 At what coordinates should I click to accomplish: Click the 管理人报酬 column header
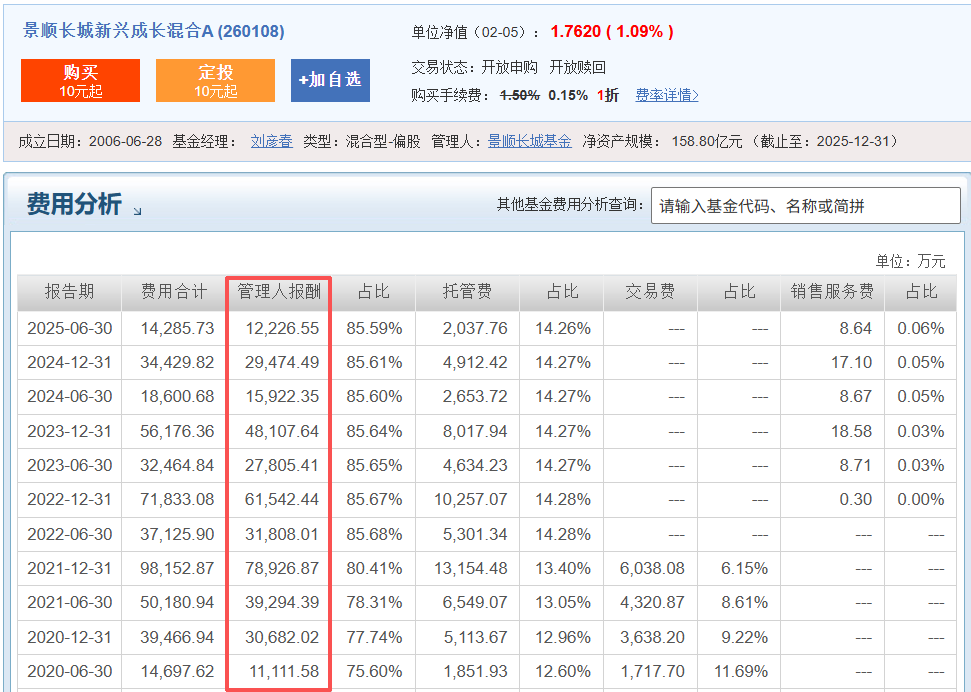click(x=278, y=292)
